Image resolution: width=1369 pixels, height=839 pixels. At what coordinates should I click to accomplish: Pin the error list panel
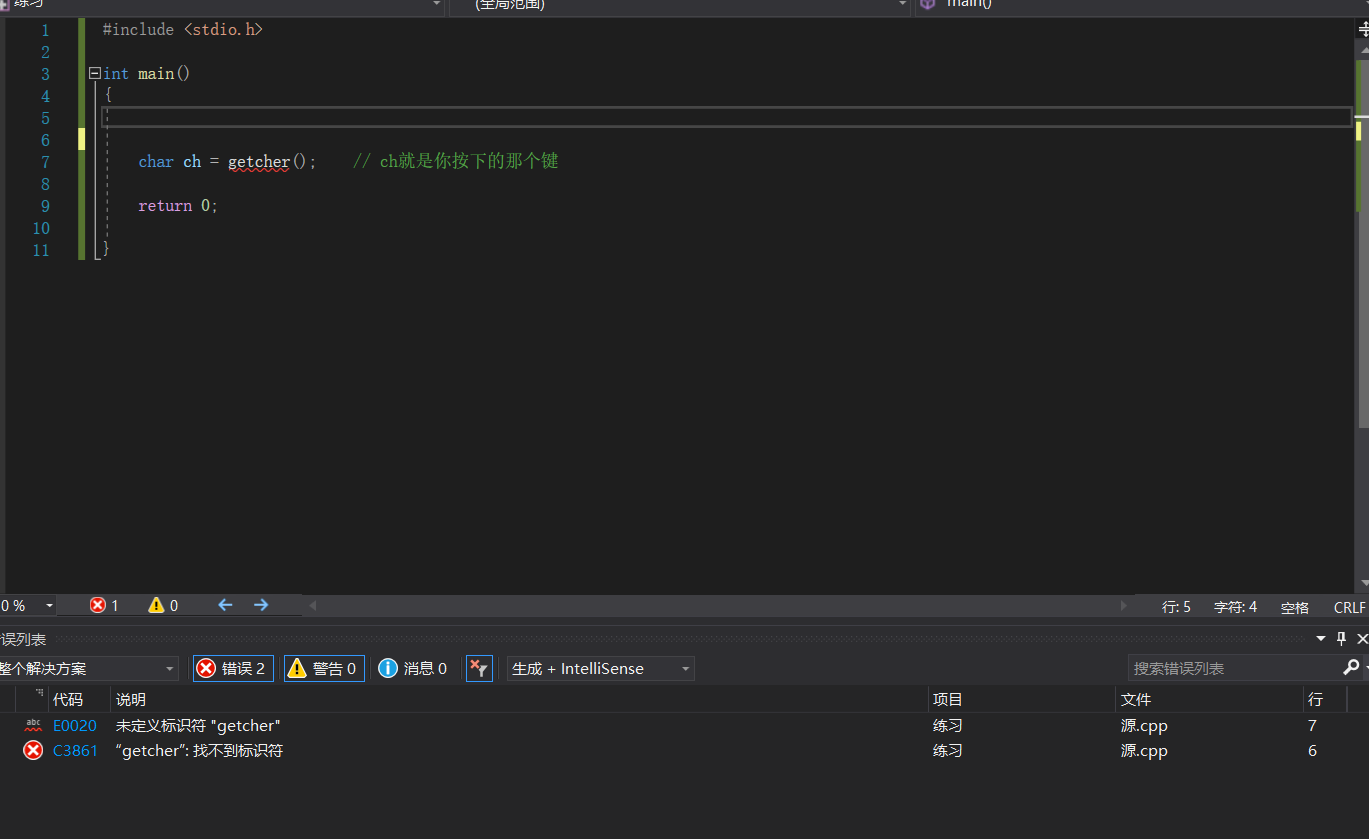click(x=1342, y=639)
